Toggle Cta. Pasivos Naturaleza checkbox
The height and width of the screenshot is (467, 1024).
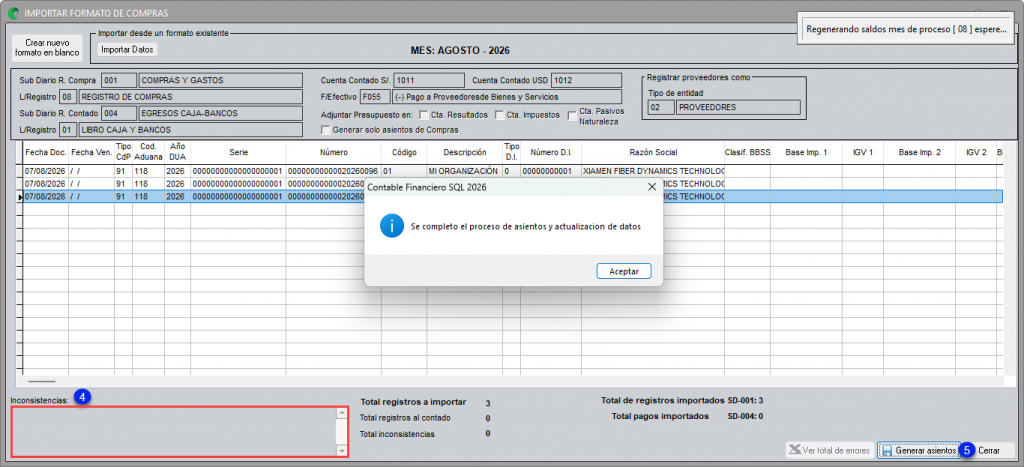[x=572, y=116]
